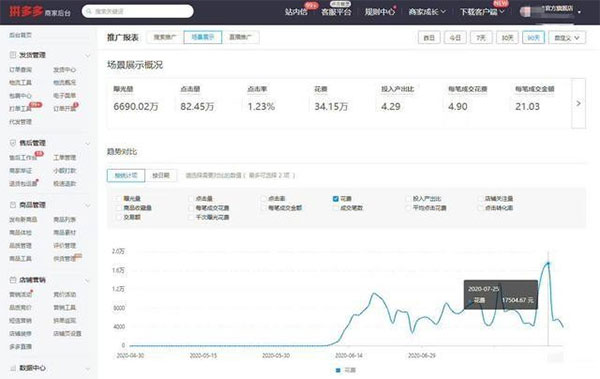This screenshot has width=600, height=379.
Task: Collapse the 发货管理 sidebar section
Action: pyautogui.click(x=88, y=55)
